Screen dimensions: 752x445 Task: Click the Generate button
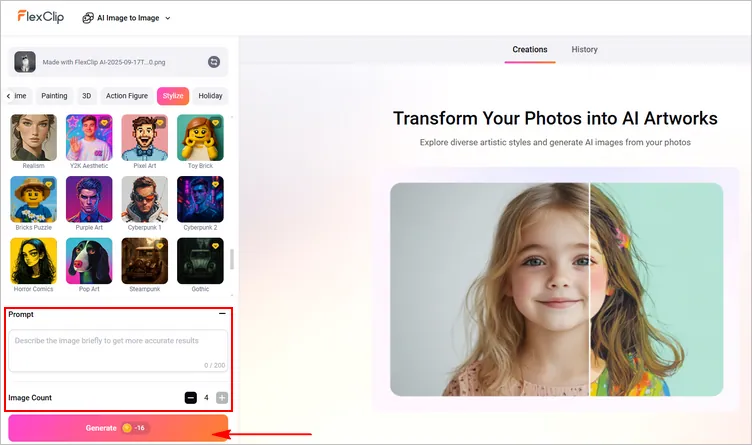[118, 428]
